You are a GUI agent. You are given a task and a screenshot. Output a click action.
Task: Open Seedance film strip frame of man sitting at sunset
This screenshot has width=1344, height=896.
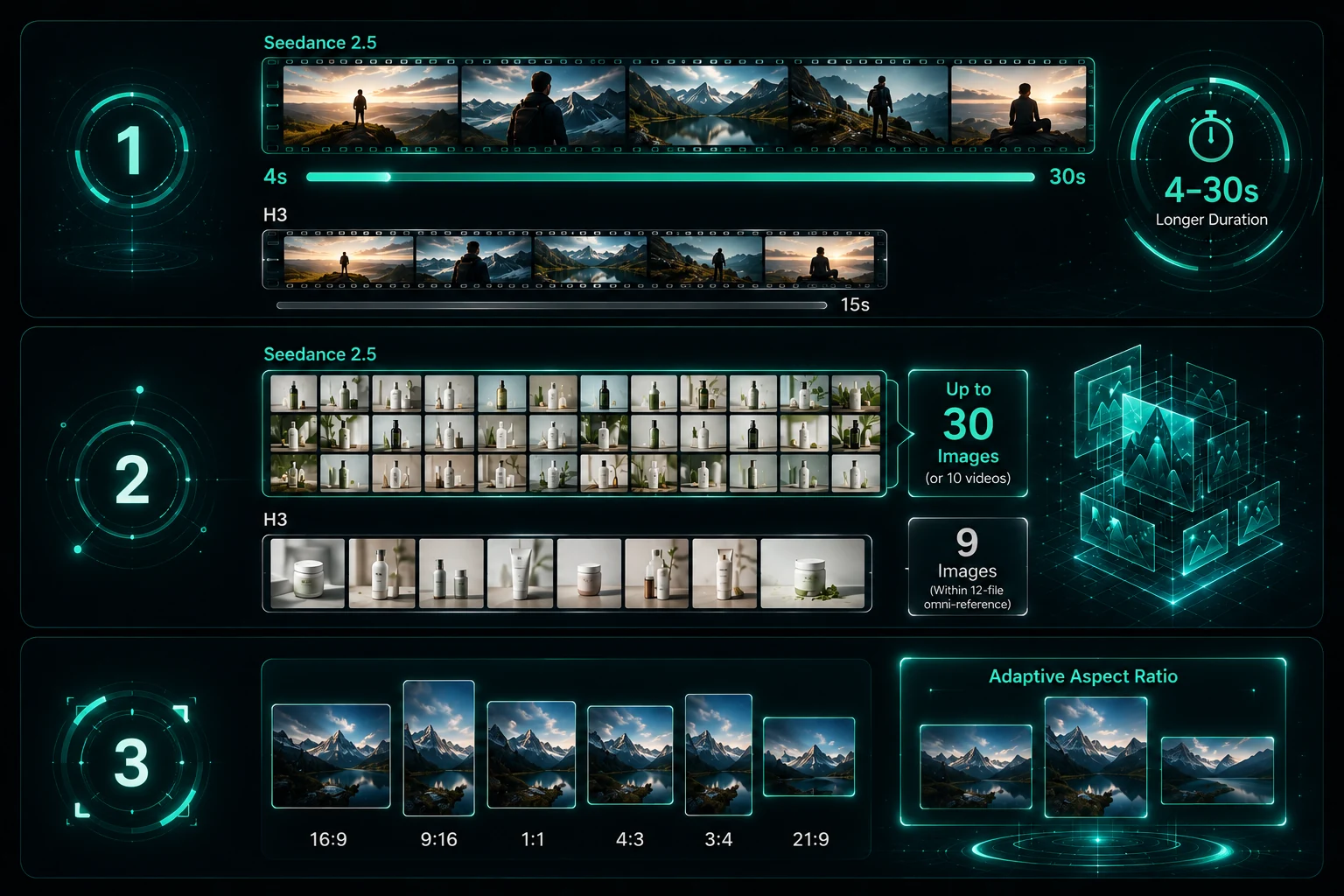(1018, 105)
